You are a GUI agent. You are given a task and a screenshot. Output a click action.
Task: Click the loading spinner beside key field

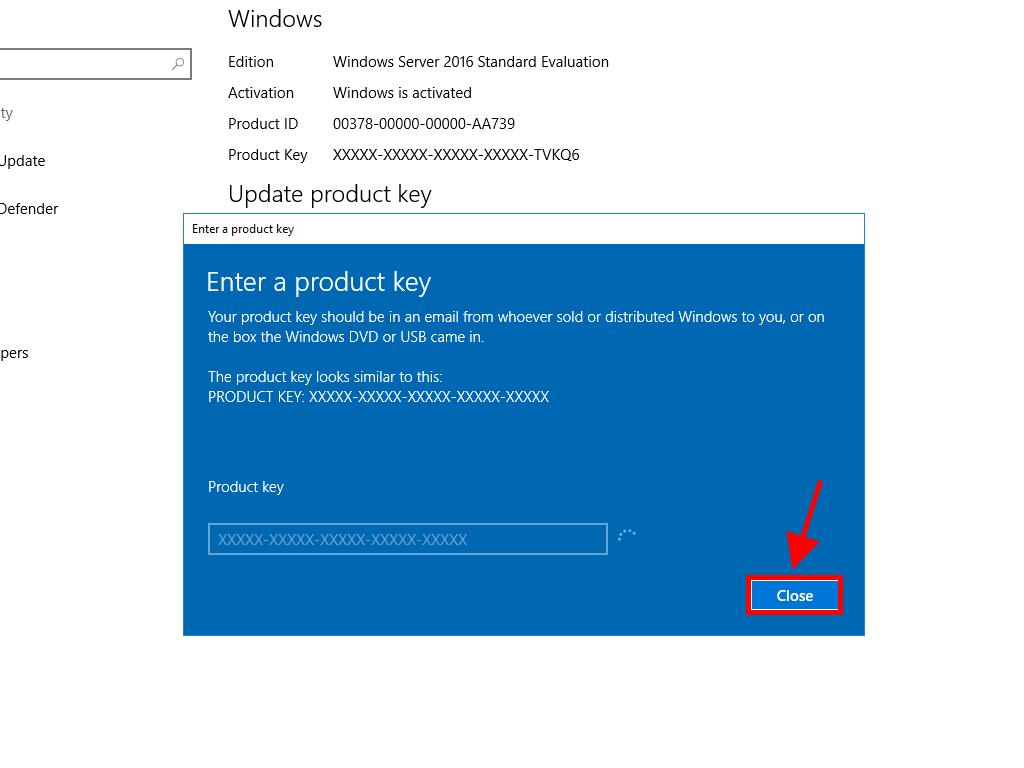pyautogui.click(x=627, y=535)
